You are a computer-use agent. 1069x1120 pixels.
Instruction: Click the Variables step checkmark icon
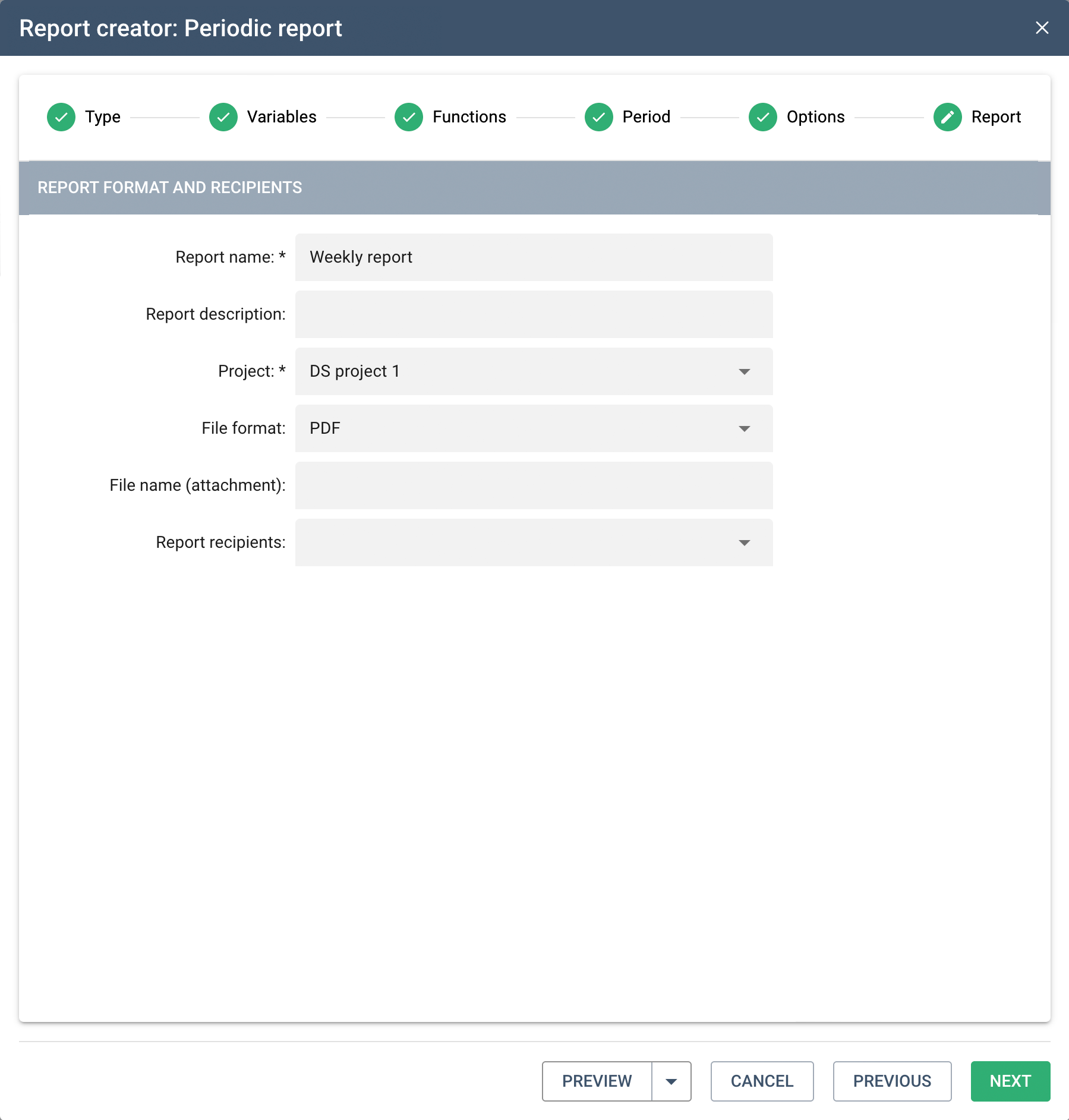[x=223, y=117]
